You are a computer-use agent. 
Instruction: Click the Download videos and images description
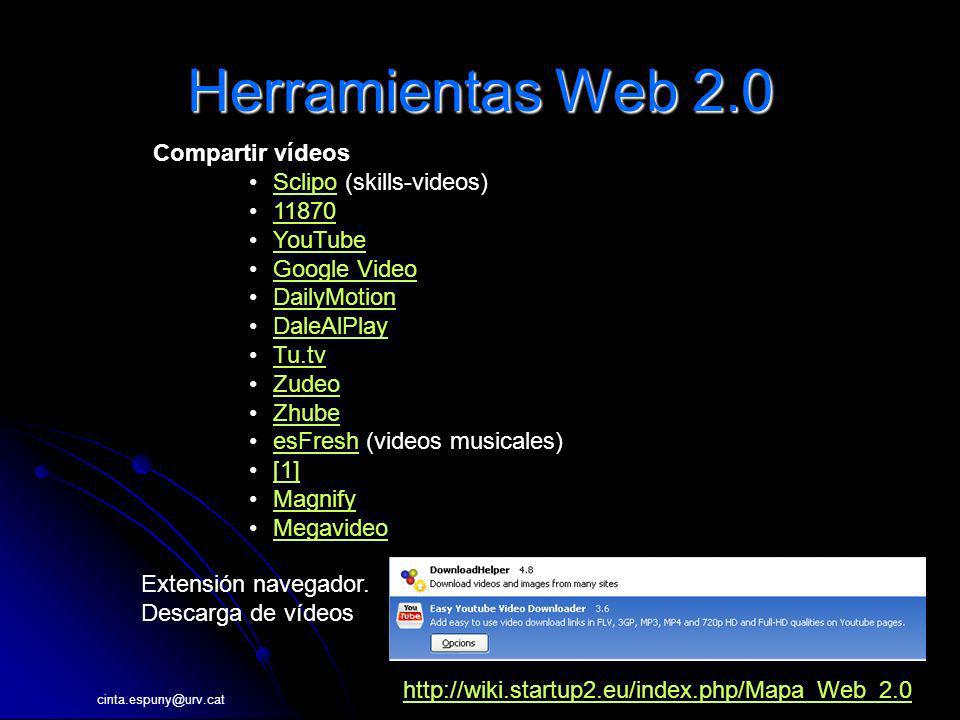click(523, 584)
